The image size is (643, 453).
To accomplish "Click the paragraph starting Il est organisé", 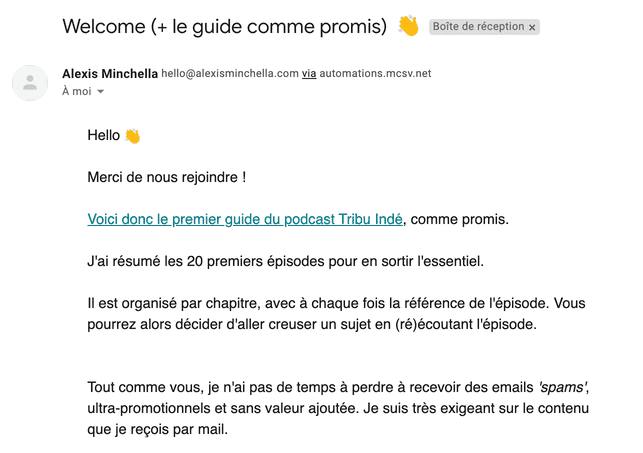I will point(336,314).
